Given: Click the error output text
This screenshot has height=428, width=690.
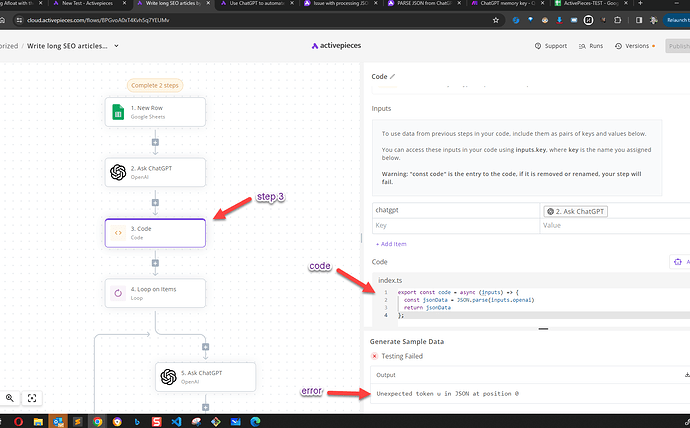Looking at the screenshot, I should (448, 394).
